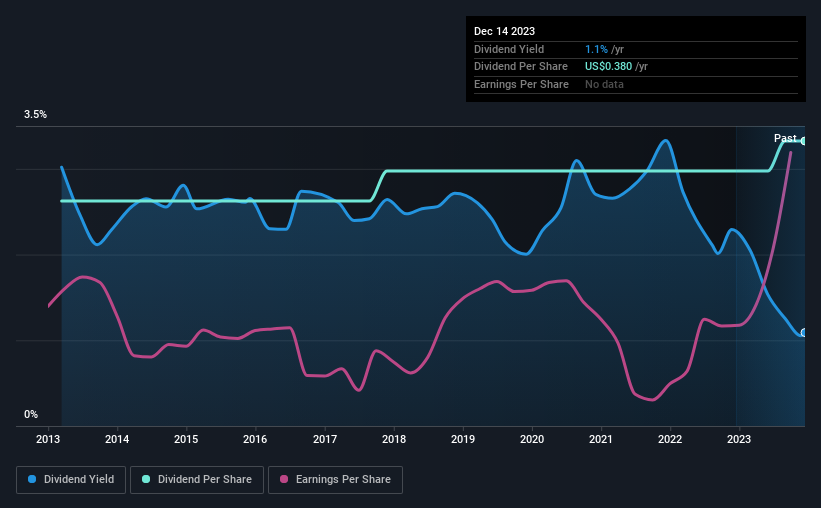Click the US$0.380 dividend per share value
The image size is (821, 508).
(608, 67)
